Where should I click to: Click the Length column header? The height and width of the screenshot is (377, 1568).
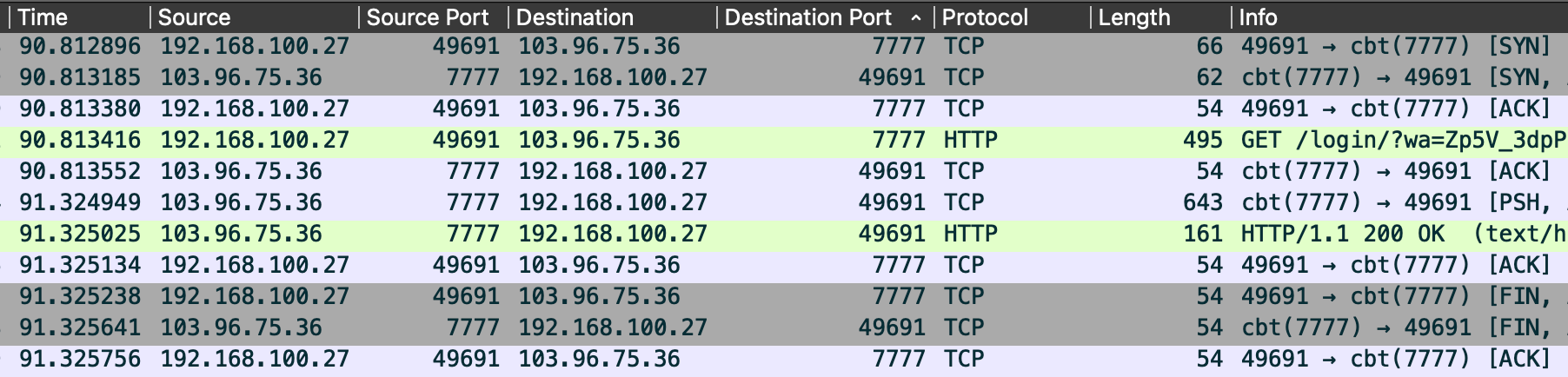pyautogui.click(x=1134, y=17)
